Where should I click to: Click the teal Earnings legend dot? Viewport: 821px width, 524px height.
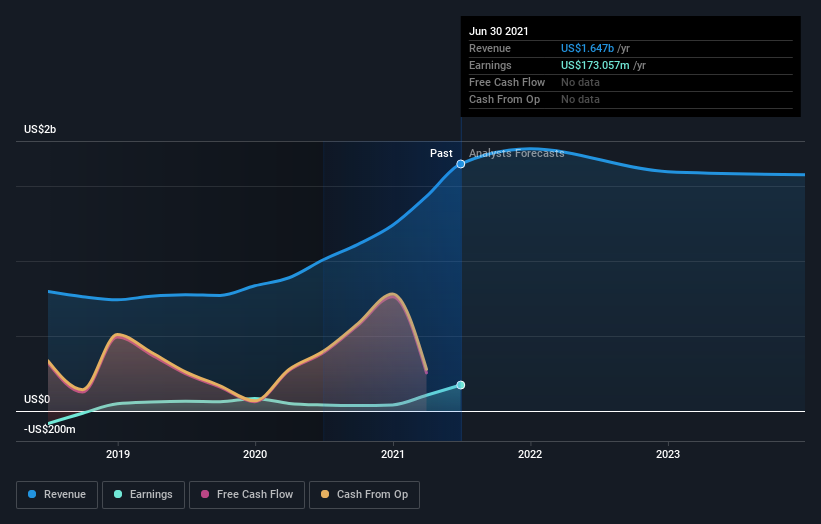(118, 494)
